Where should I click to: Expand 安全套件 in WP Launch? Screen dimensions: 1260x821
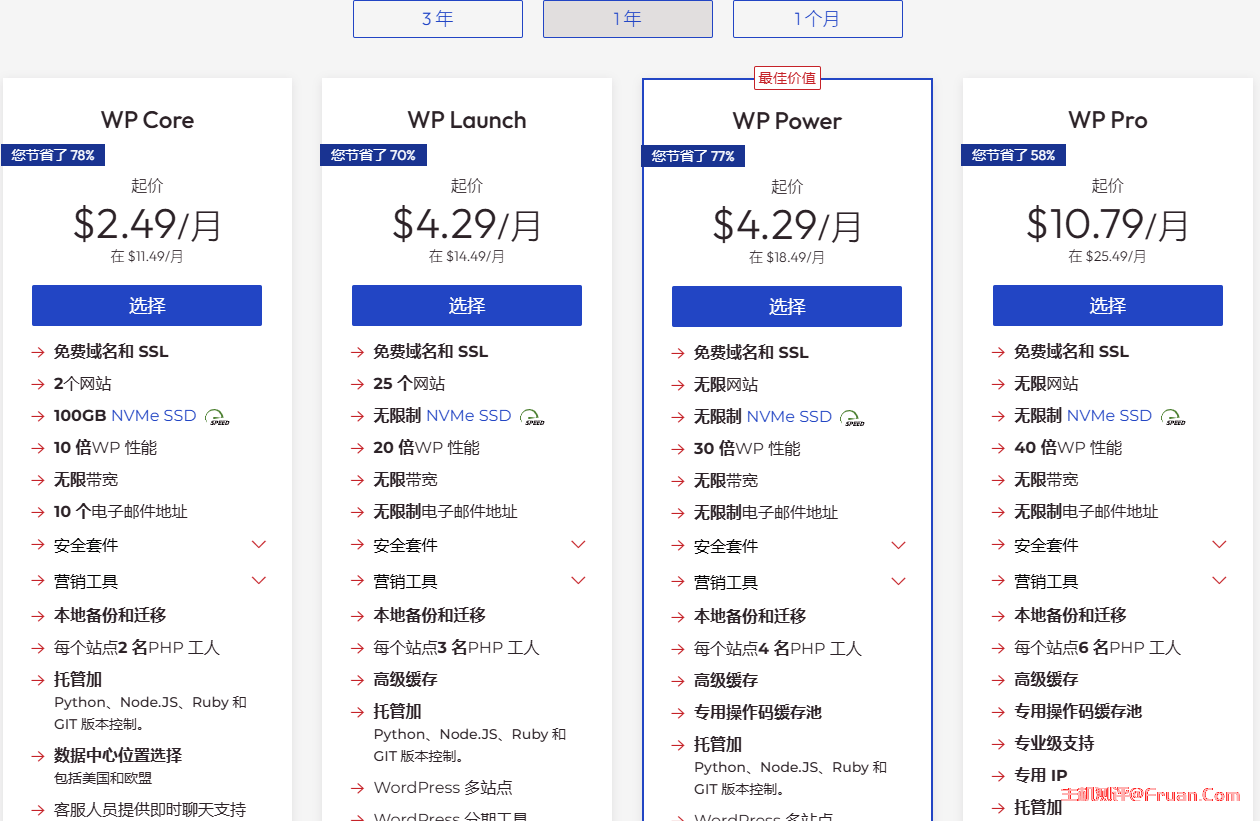(578, 545)
